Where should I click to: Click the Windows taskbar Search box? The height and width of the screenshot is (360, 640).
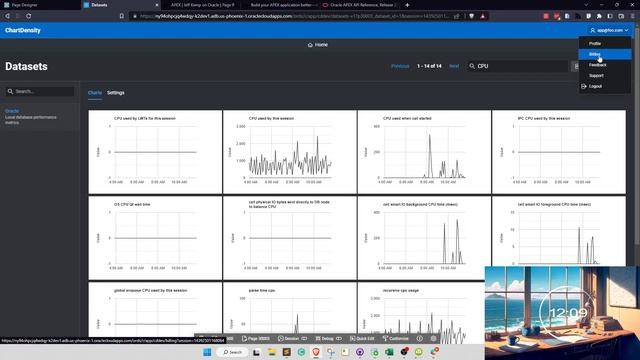tap(233, 352)
